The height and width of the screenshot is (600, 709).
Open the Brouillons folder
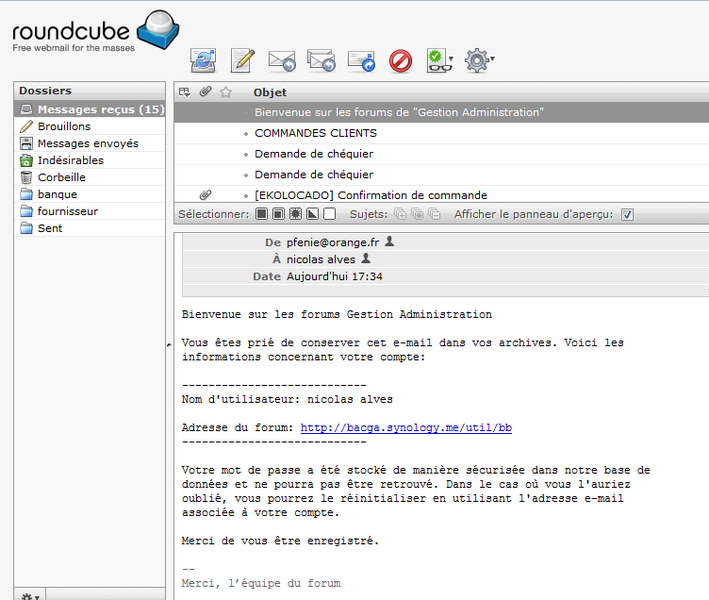coord(90,127)
